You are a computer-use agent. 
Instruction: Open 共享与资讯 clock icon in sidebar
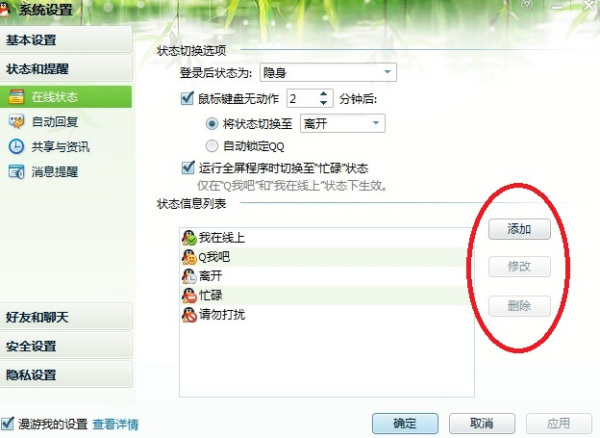coord(16,147)
